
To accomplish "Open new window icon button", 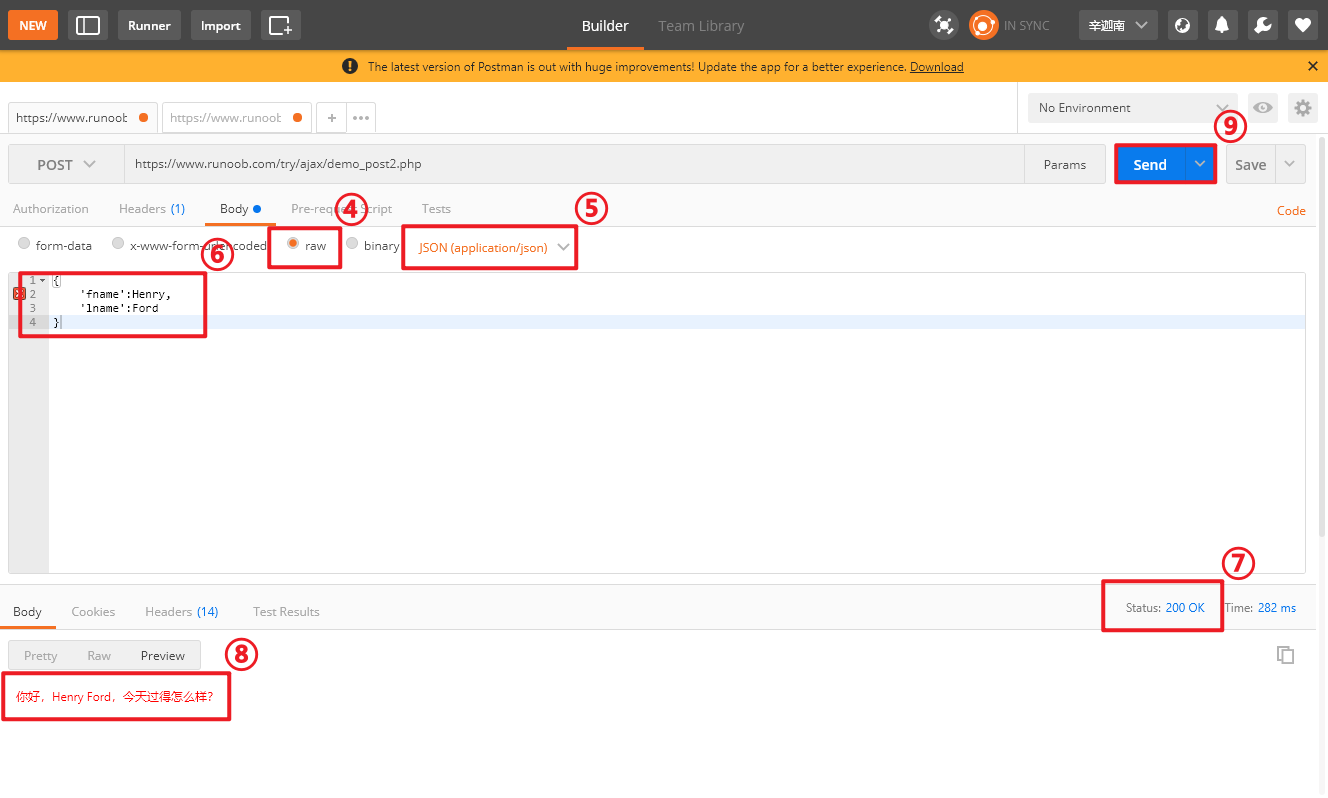I will [x=281, y=25].
